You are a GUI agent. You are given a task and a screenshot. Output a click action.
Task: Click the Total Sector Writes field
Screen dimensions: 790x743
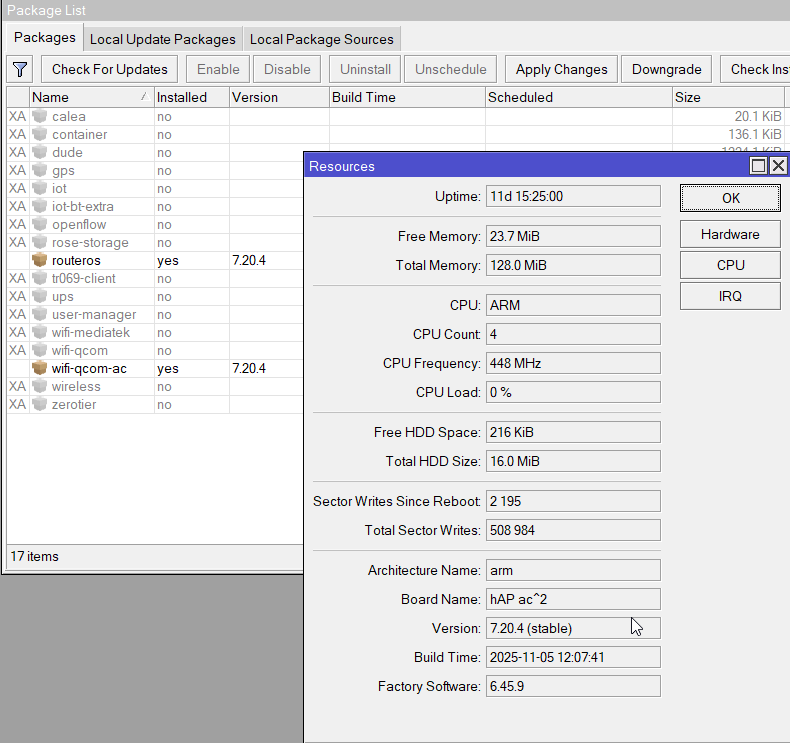pos(573,530)
